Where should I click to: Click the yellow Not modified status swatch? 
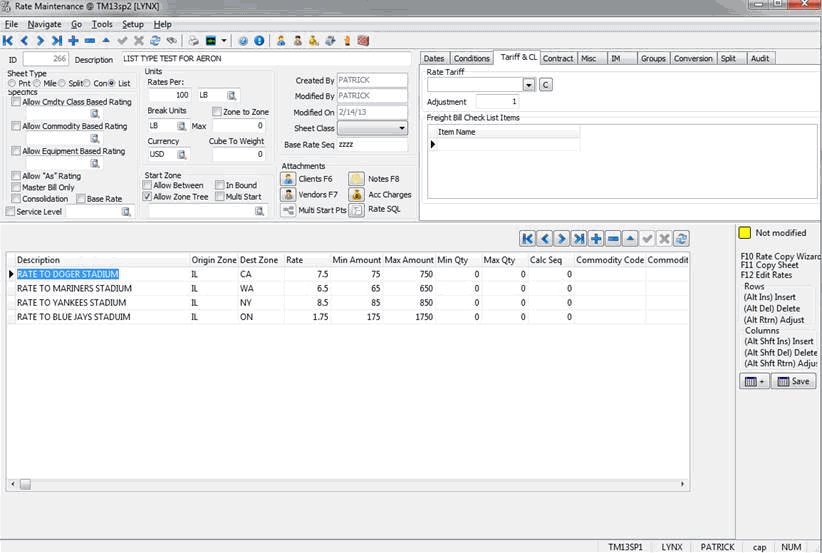point(745,233)
